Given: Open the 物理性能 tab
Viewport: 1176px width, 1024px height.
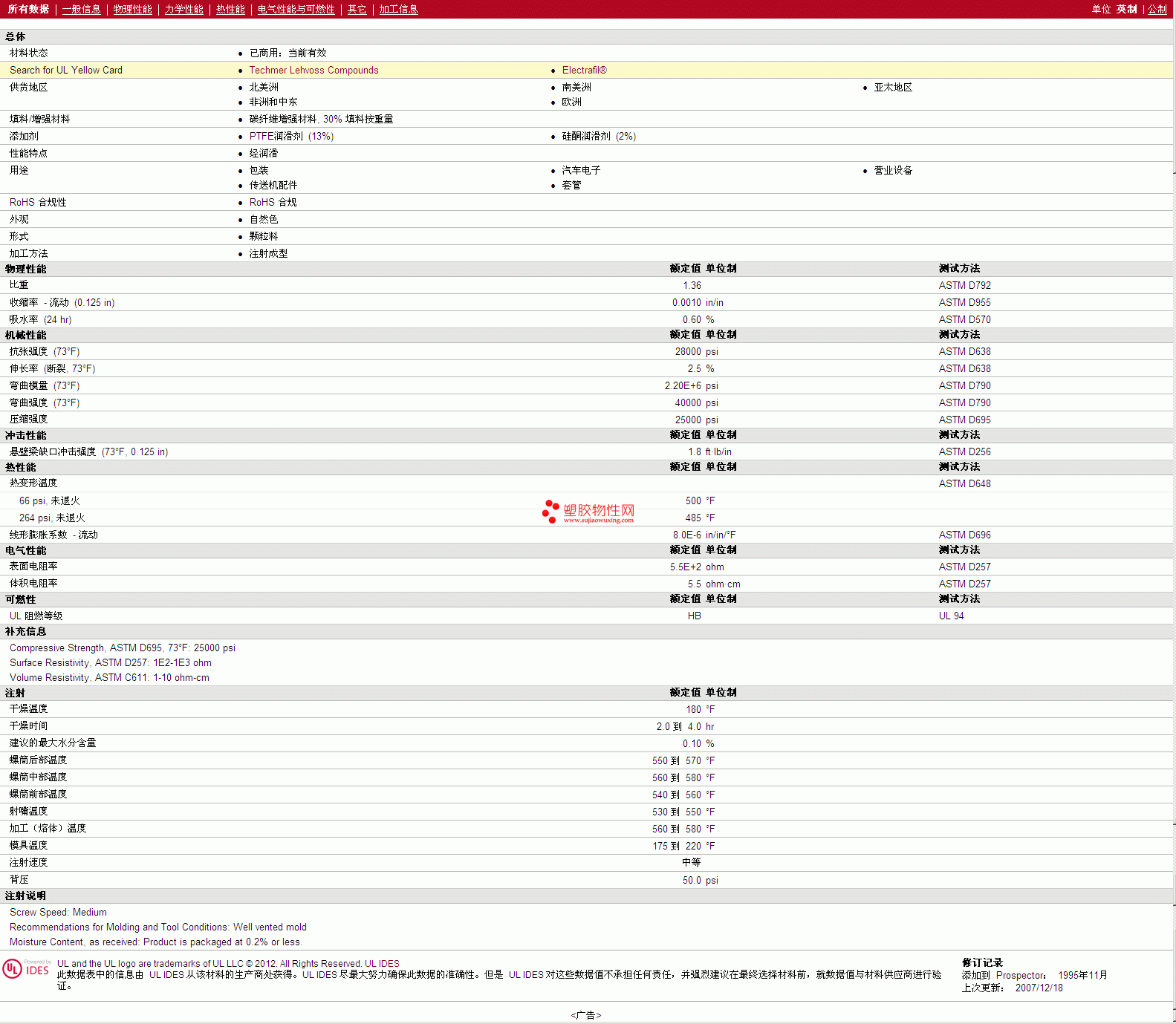Looking at the screenshot, I should (132, 9).
